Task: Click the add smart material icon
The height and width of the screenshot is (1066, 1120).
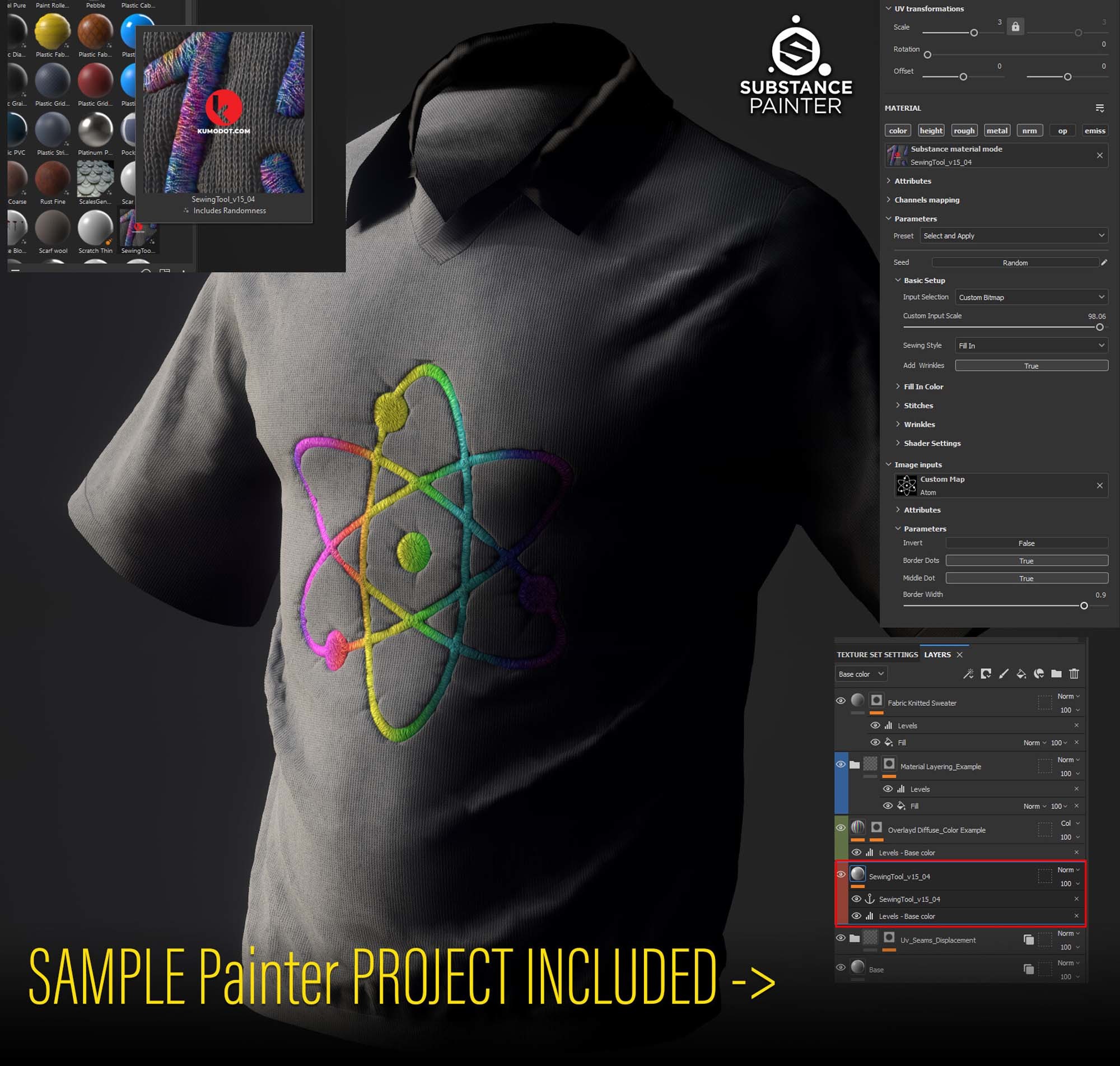Action: [x=1039, y=674]
